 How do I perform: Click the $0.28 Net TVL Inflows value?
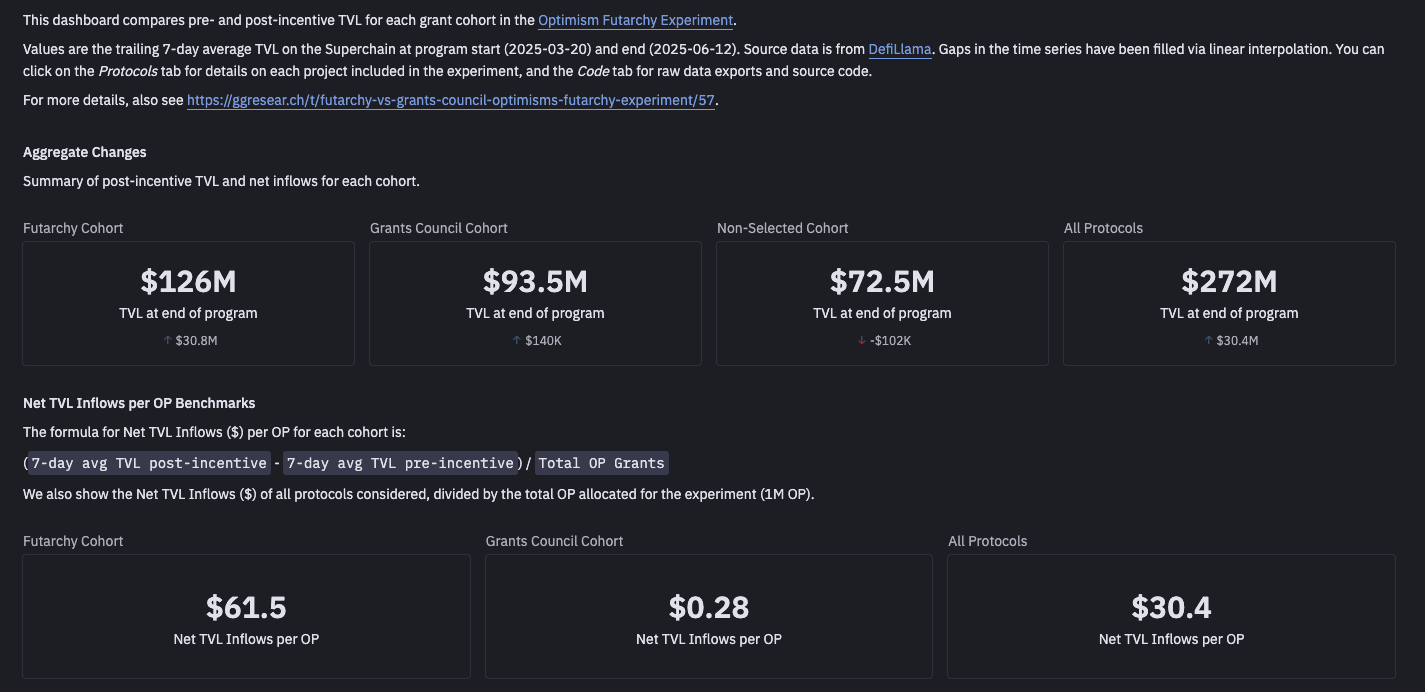709,607
